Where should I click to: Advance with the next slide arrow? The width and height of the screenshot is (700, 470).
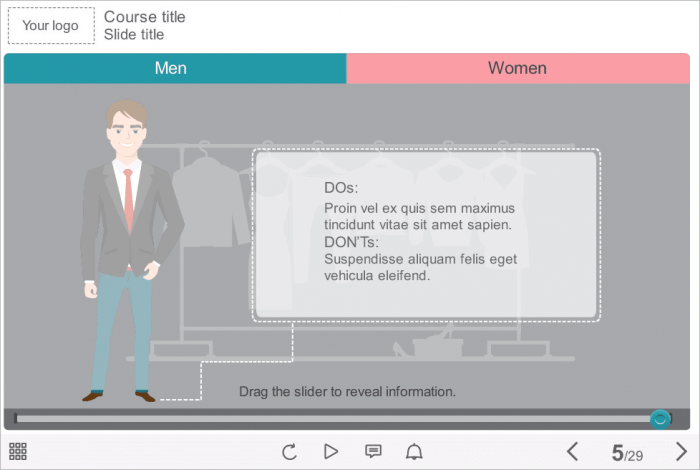(x=681, y=452)
